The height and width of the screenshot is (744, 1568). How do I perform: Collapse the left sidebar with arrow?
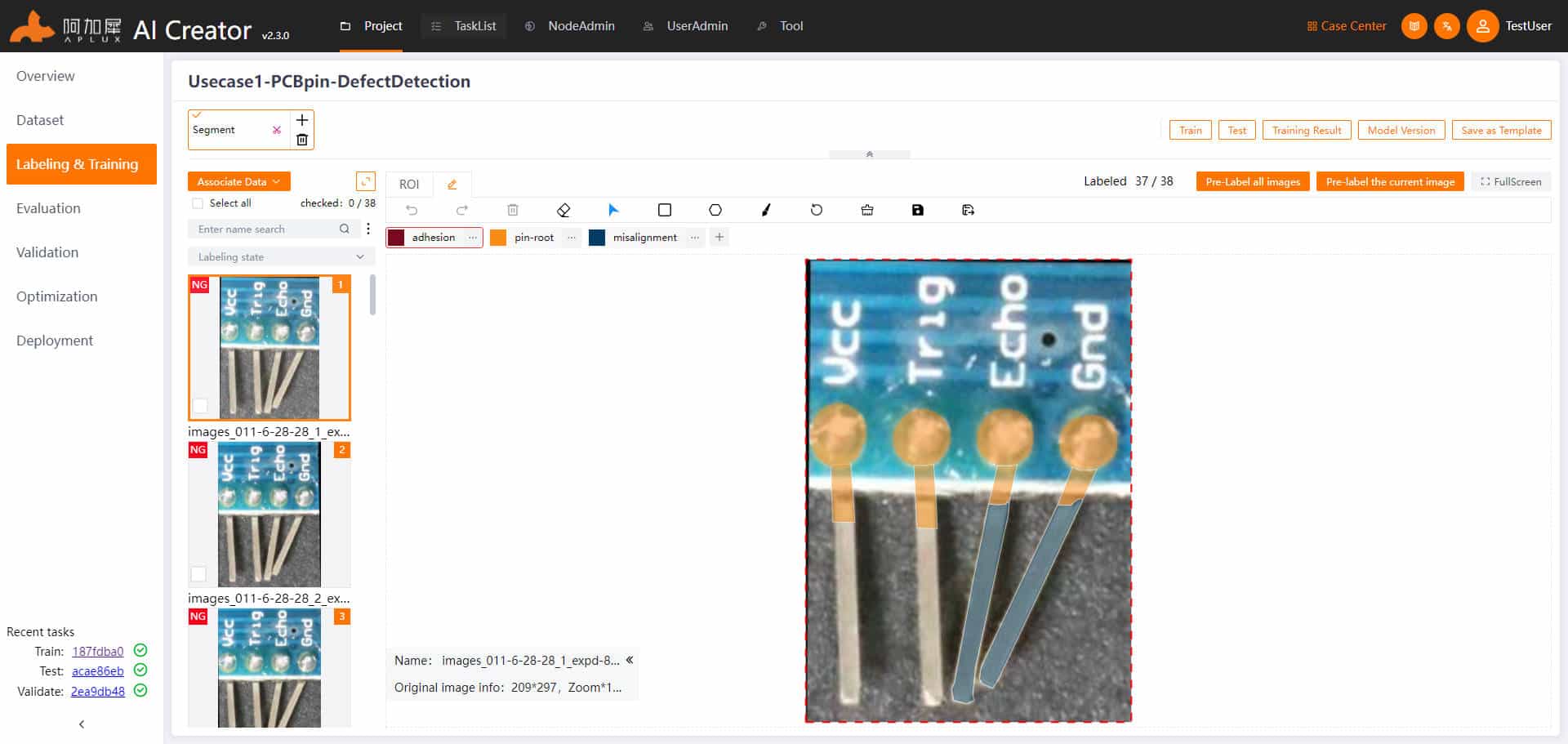click(82, 724)
